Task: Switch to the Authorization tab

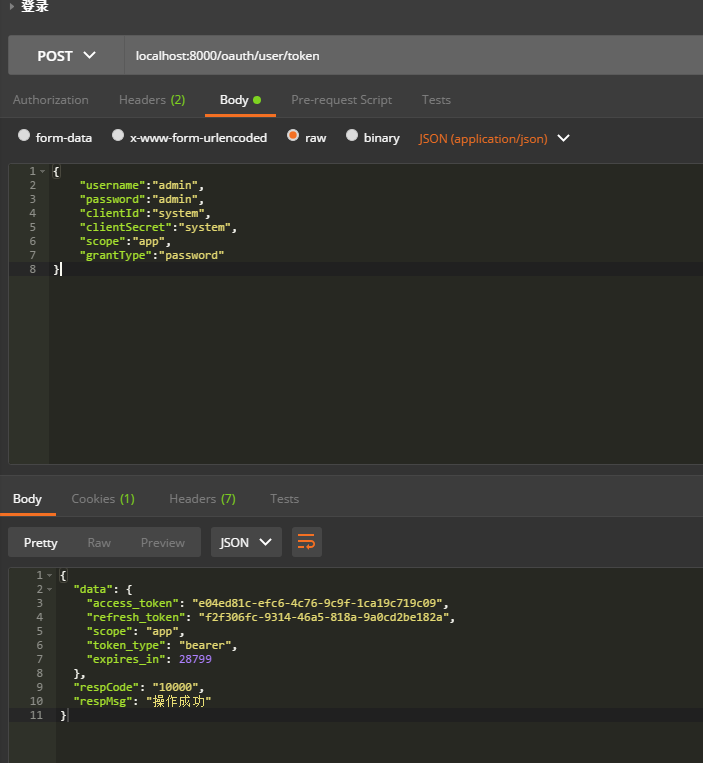Action: 51,100
